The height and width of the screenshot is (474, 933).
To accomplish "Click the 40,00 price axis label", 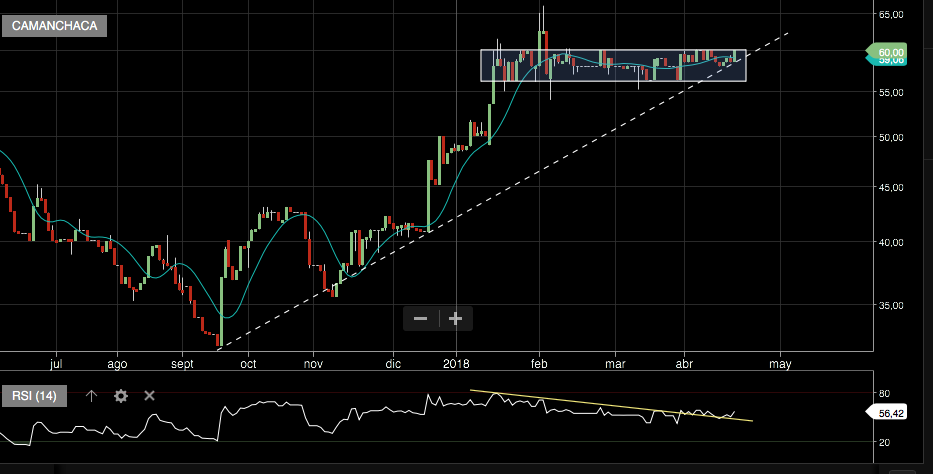I will (891, 242).
